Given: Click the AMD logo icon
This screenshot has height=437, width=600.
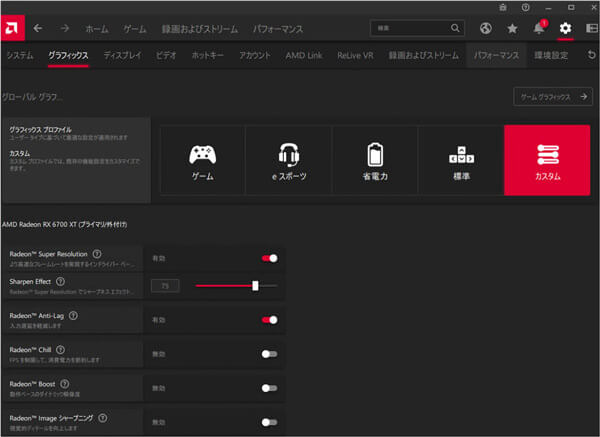Looking at the screenshot, I should point(12,28).
